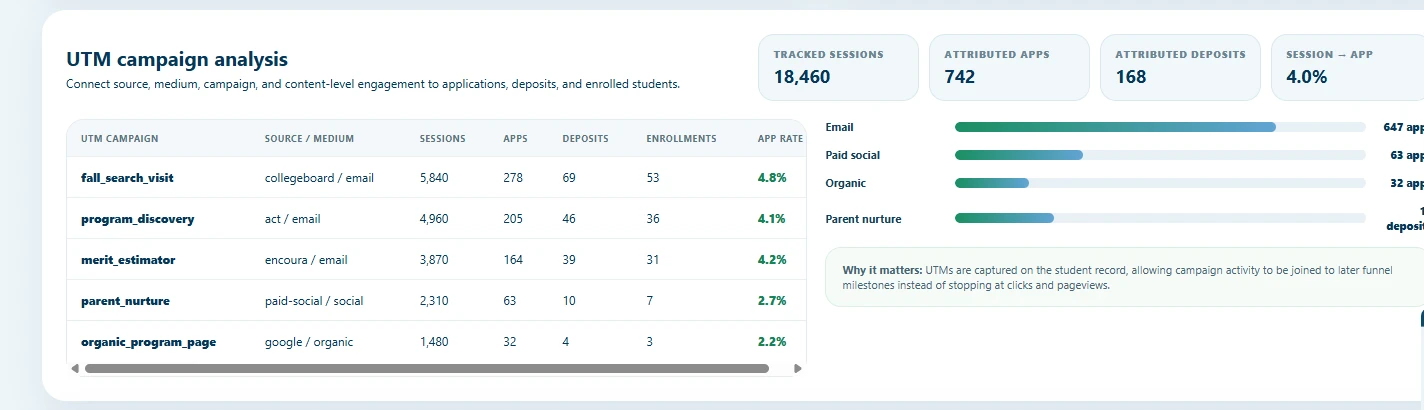Select the merit_estimator campaign name

128,260
